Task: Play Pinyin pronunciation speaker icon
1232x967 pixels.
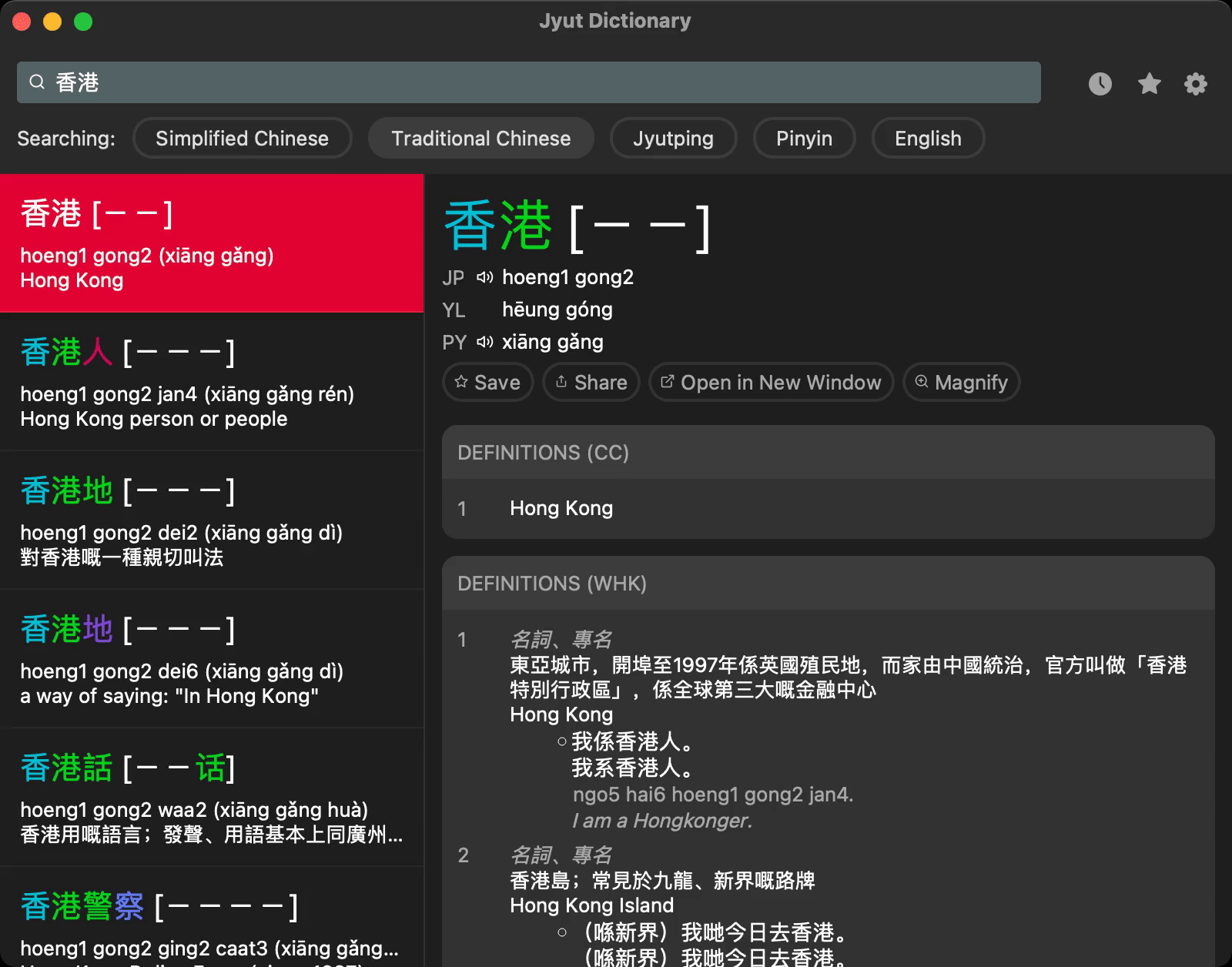Action: [484, 342]
